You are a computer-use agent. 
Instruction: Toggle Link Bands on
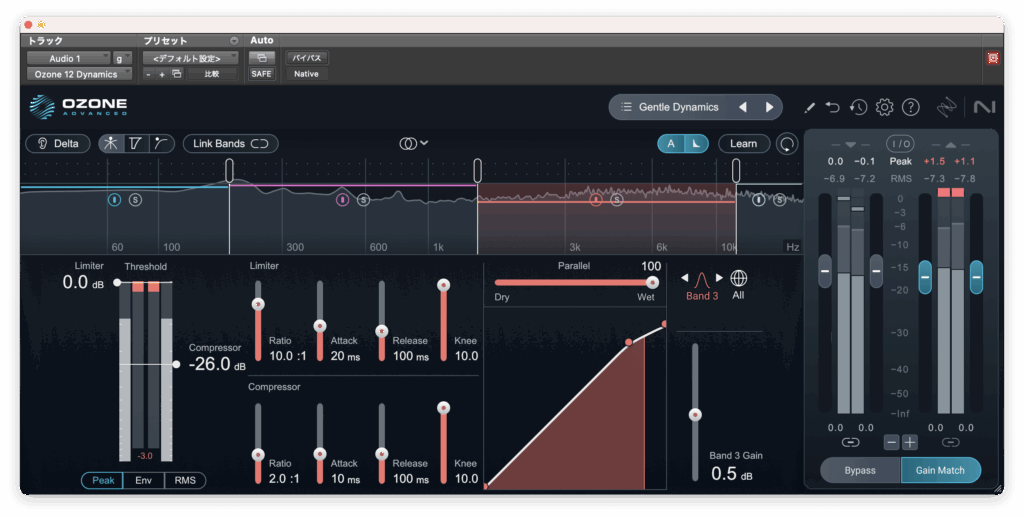pyautogui.click(x=230, y=144)
